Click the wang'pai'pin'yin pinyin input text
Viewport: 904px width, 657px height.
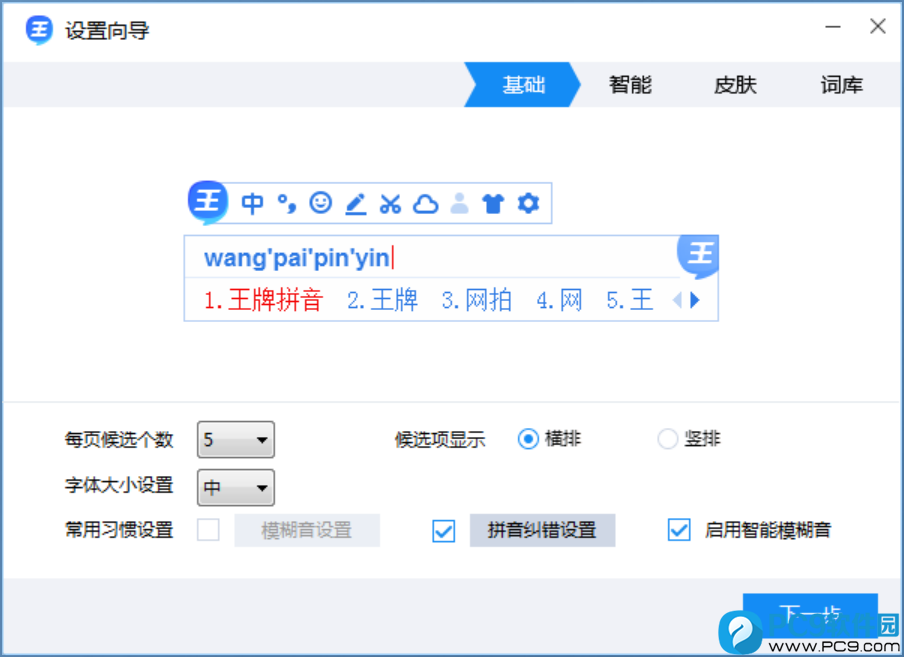pos(296,258)
